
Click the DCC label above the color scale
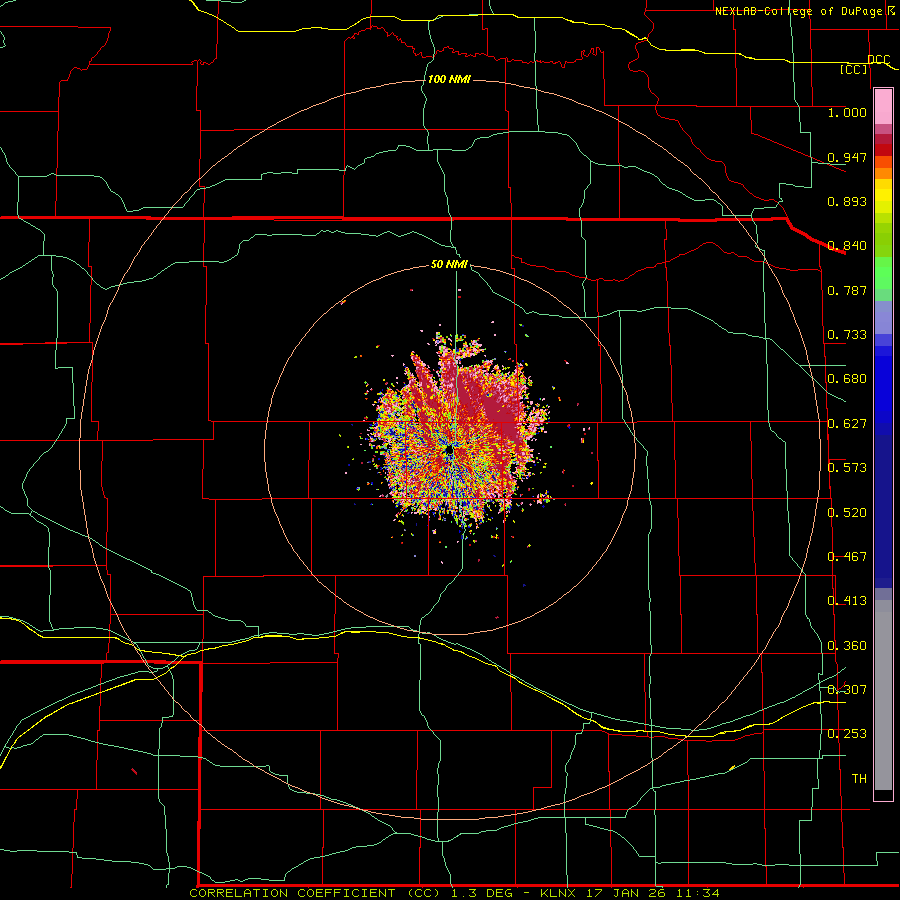(x=878, y=59)
